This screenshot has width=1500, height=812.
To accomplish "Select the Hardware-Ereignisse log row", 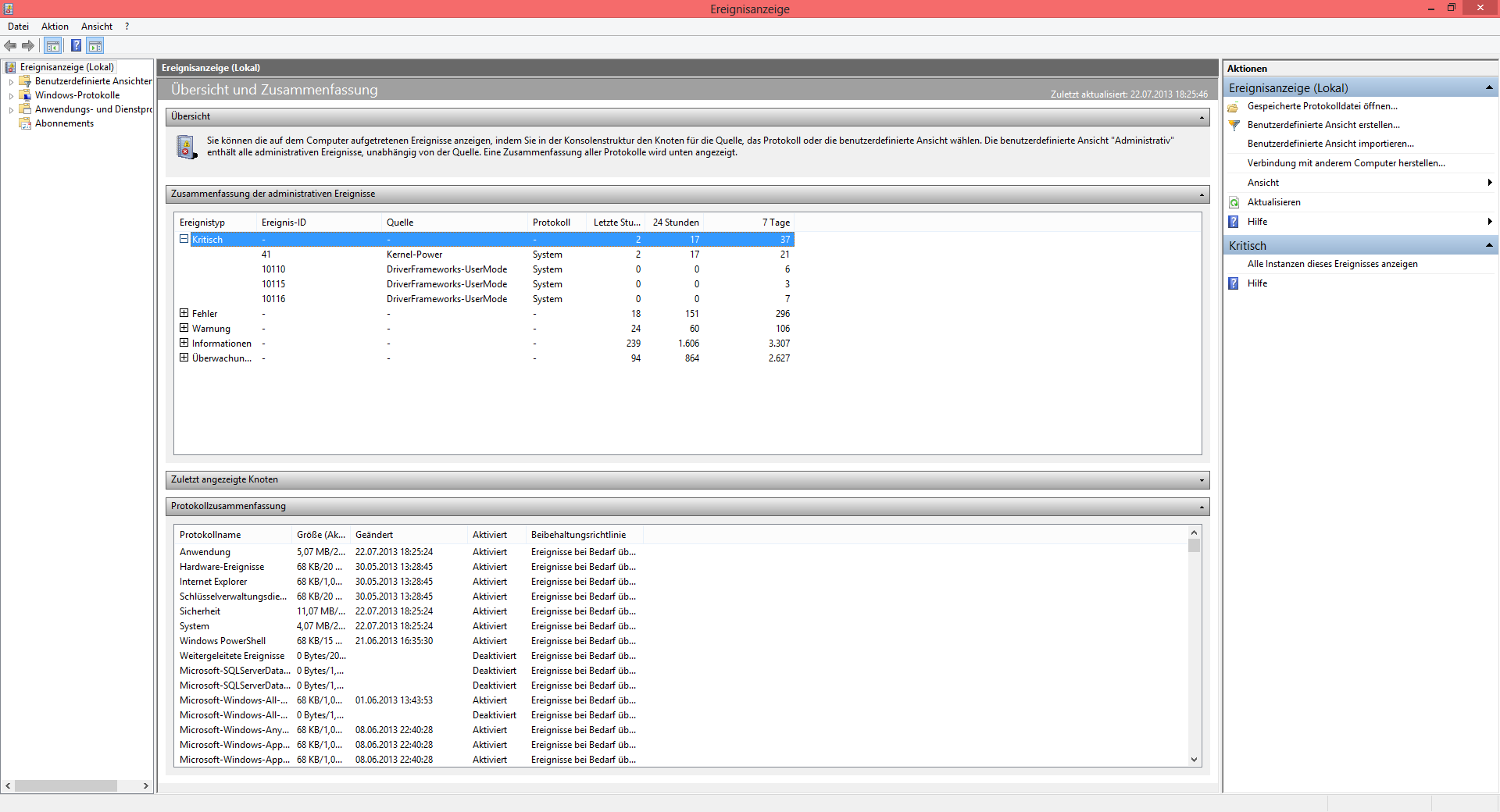I will point(409,567).
